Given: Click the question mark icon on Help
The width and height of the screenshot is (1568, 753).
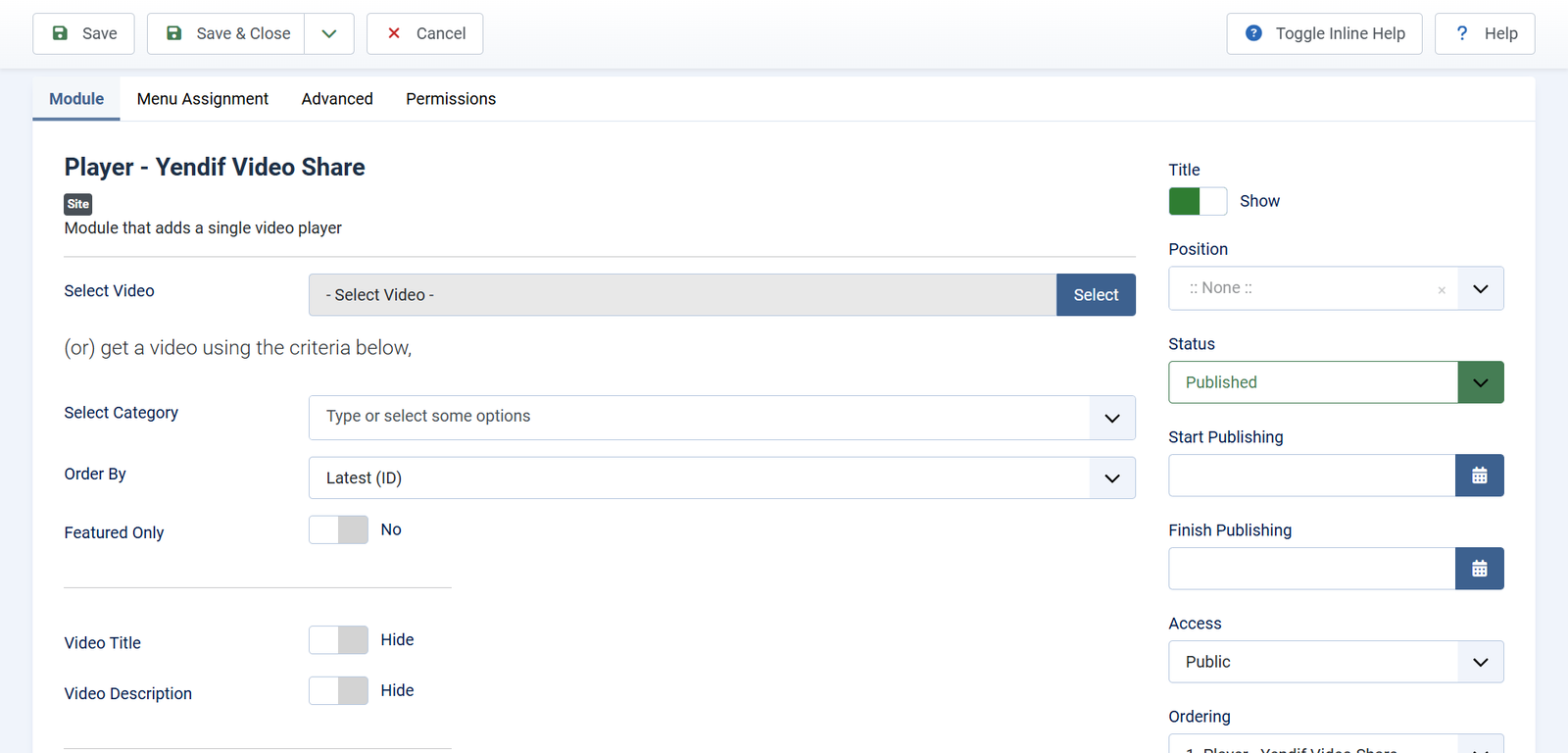Looking at the screenshot, I should click(x=1462, y=33).
